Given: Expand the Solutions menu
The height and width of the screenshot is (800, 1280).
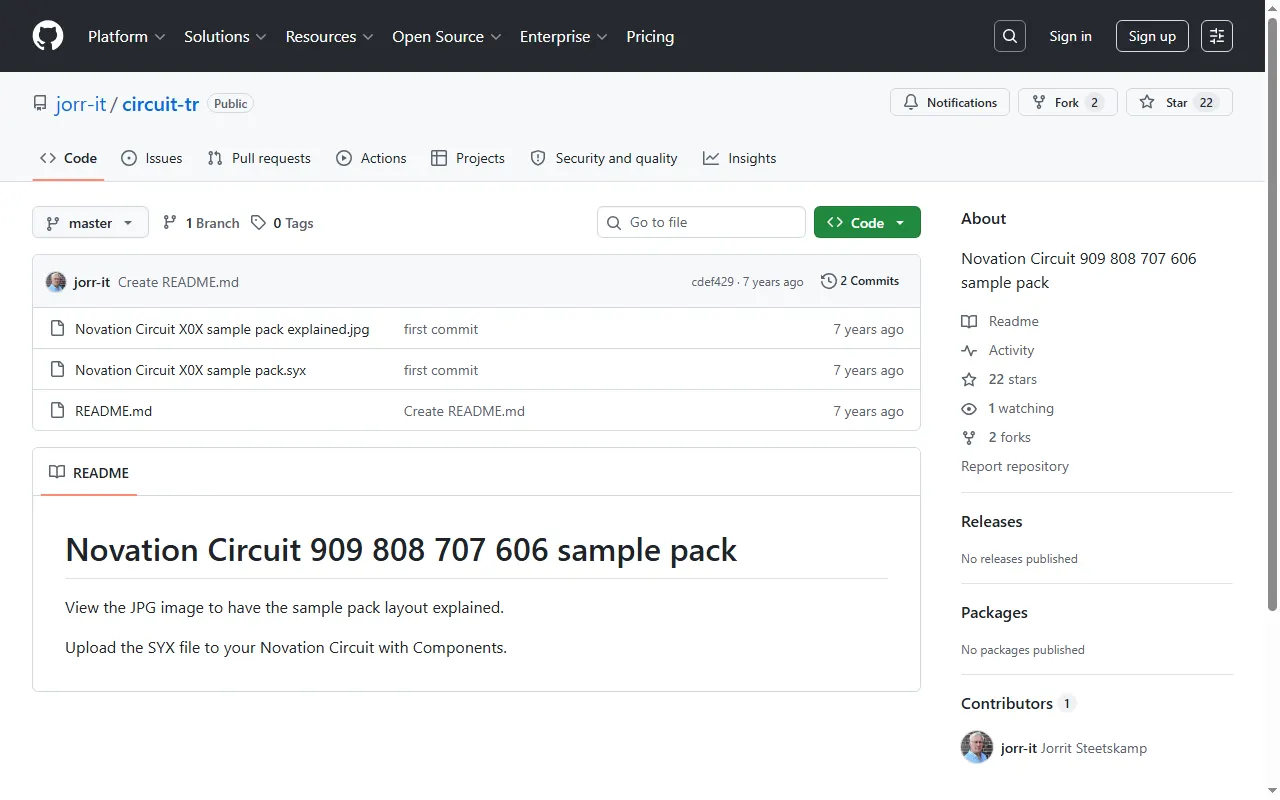Looking at the screenshot, I should [x=225, y=36].
